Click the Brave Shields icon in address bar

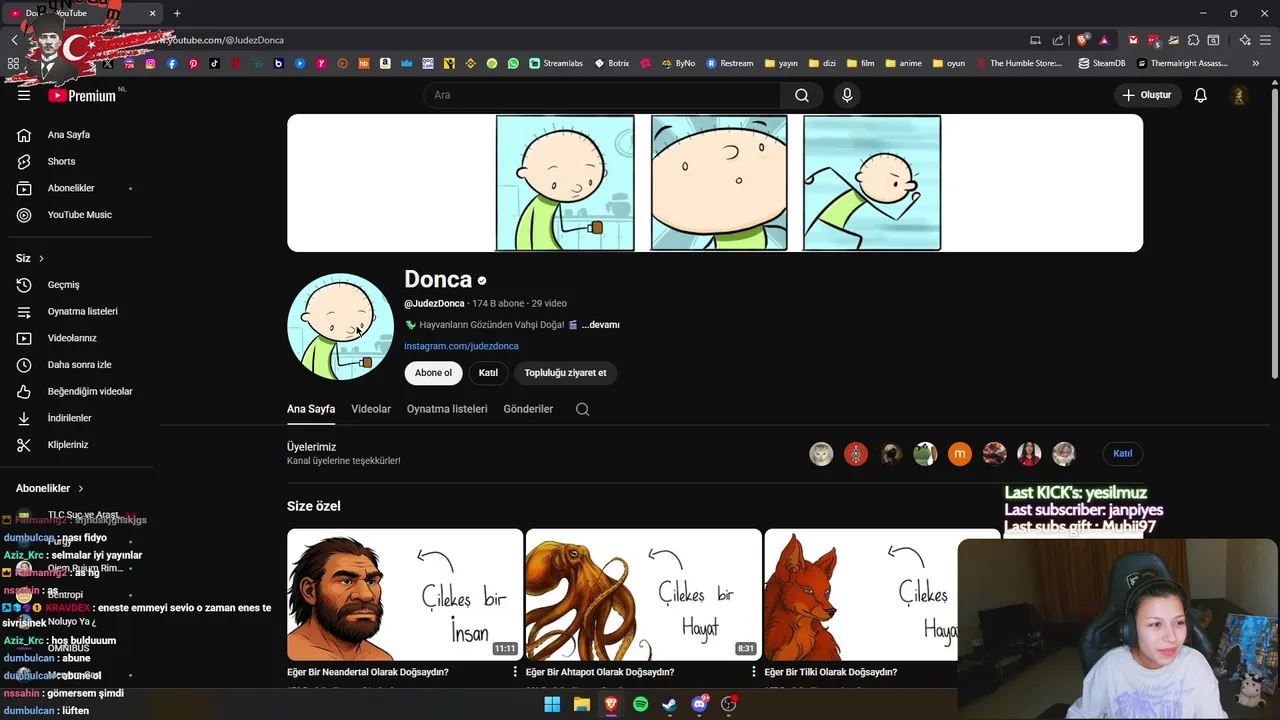(1082, 40)
